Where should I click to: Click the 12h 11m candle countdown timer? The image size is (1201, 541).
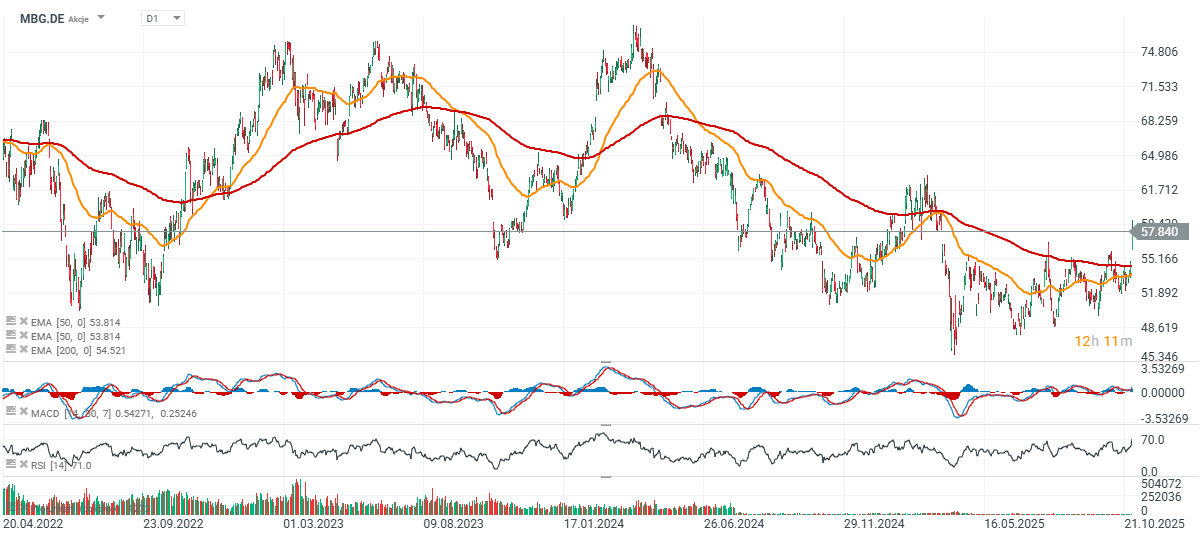point(1103,341)
